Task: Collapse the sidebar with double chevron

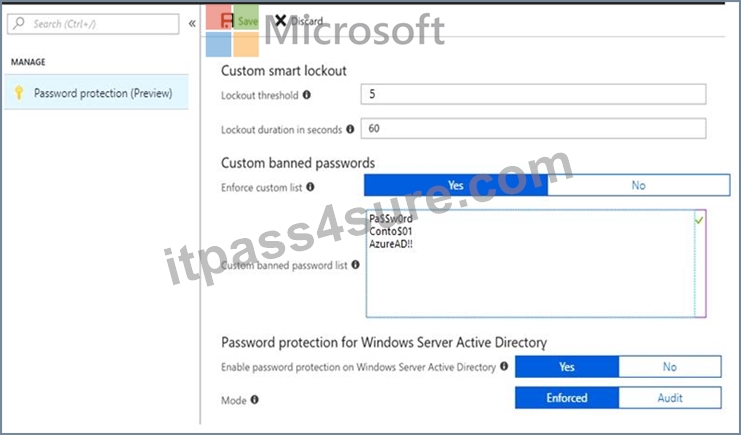Action: 192,24
